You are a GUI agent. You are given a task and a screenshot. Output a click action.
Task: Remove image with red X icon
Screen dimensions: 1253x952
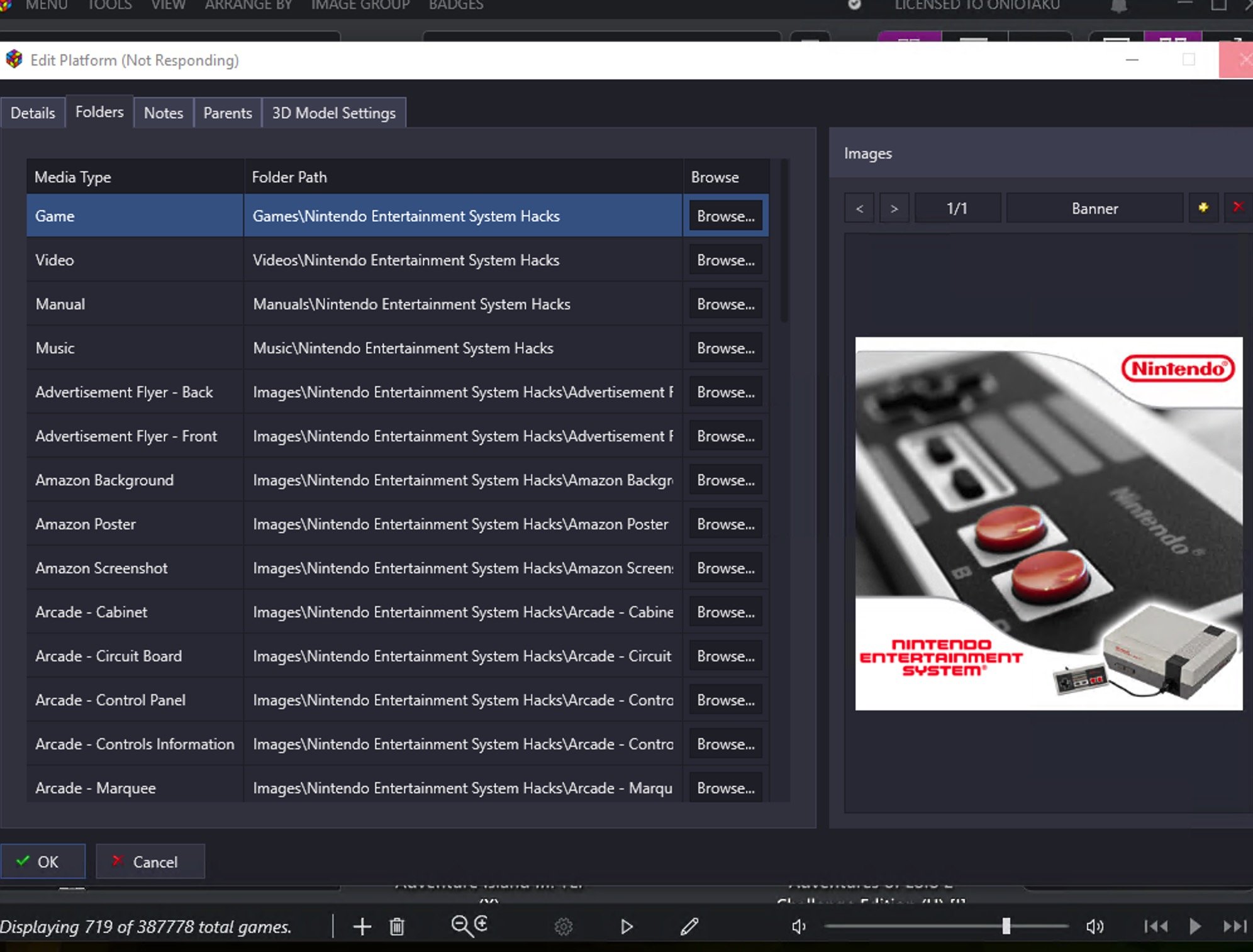pyautogui.click(x=1238, y=208)
